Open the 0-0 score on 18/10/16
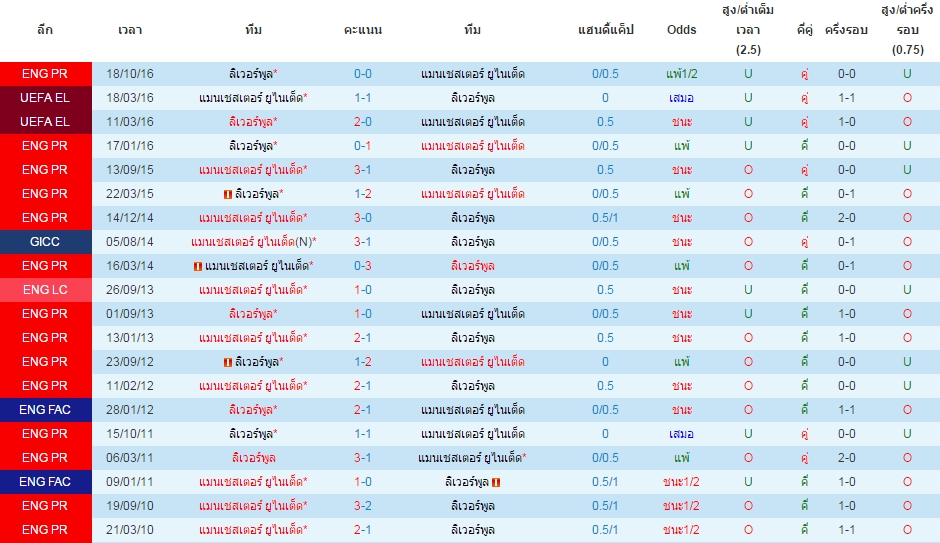The image size is (940, 543). coord(363,74)
